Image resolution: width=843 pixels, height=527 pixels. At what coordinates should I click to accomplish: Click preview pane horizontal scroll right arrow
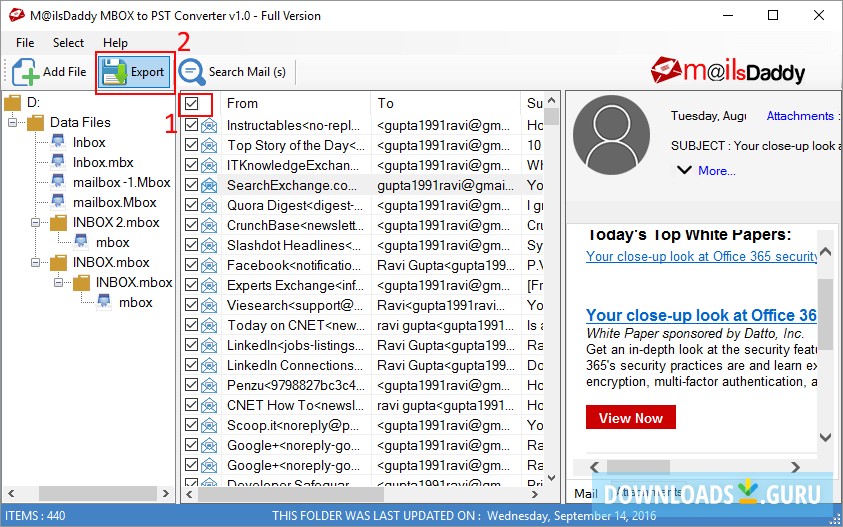[x=795, y=467]
